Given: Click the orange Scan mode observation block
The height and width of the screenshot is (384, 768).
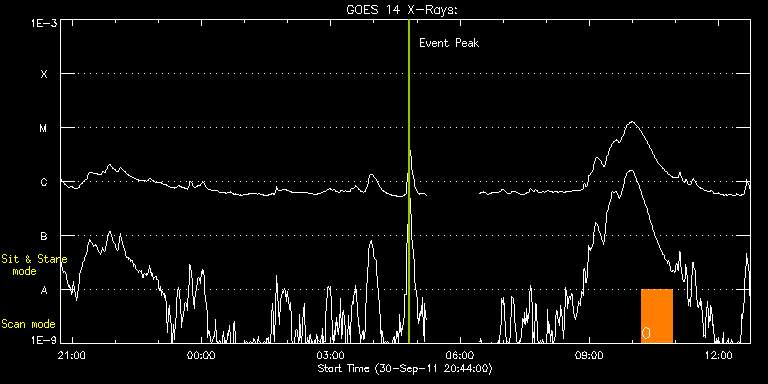Looking at the screenshot, I should pos(657,316).
